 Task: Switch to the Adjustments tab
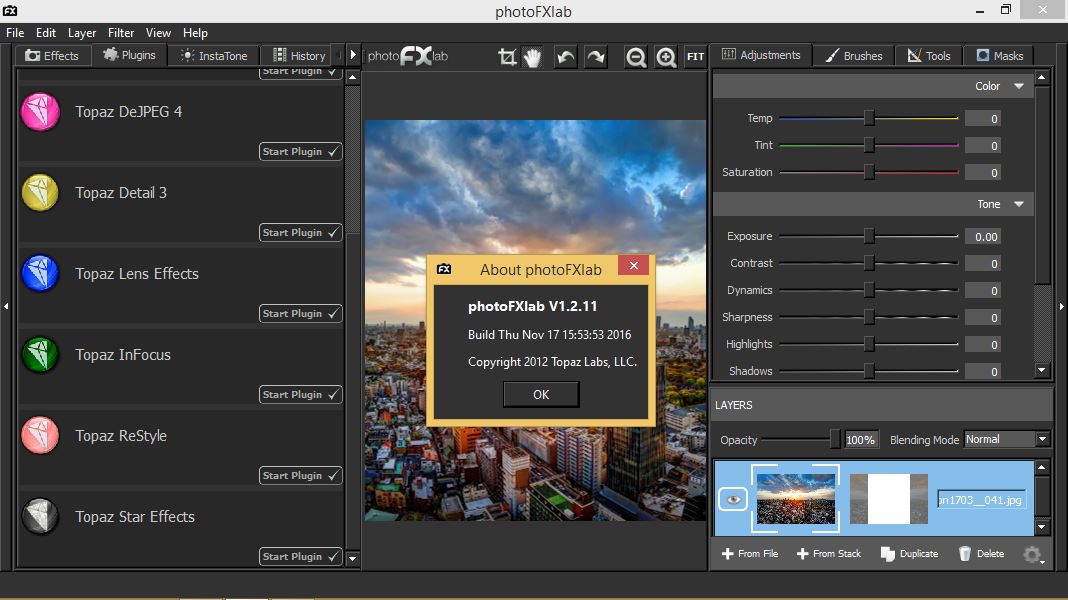[x=761, y=55]
